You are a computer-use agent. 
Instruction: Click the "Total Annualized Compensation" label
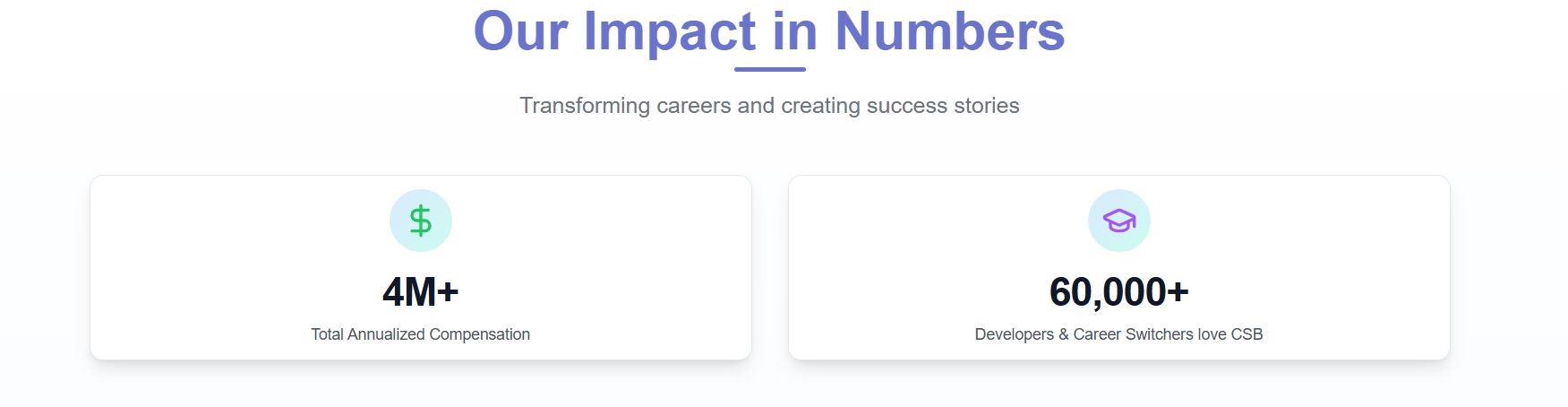tap(420, 334)
